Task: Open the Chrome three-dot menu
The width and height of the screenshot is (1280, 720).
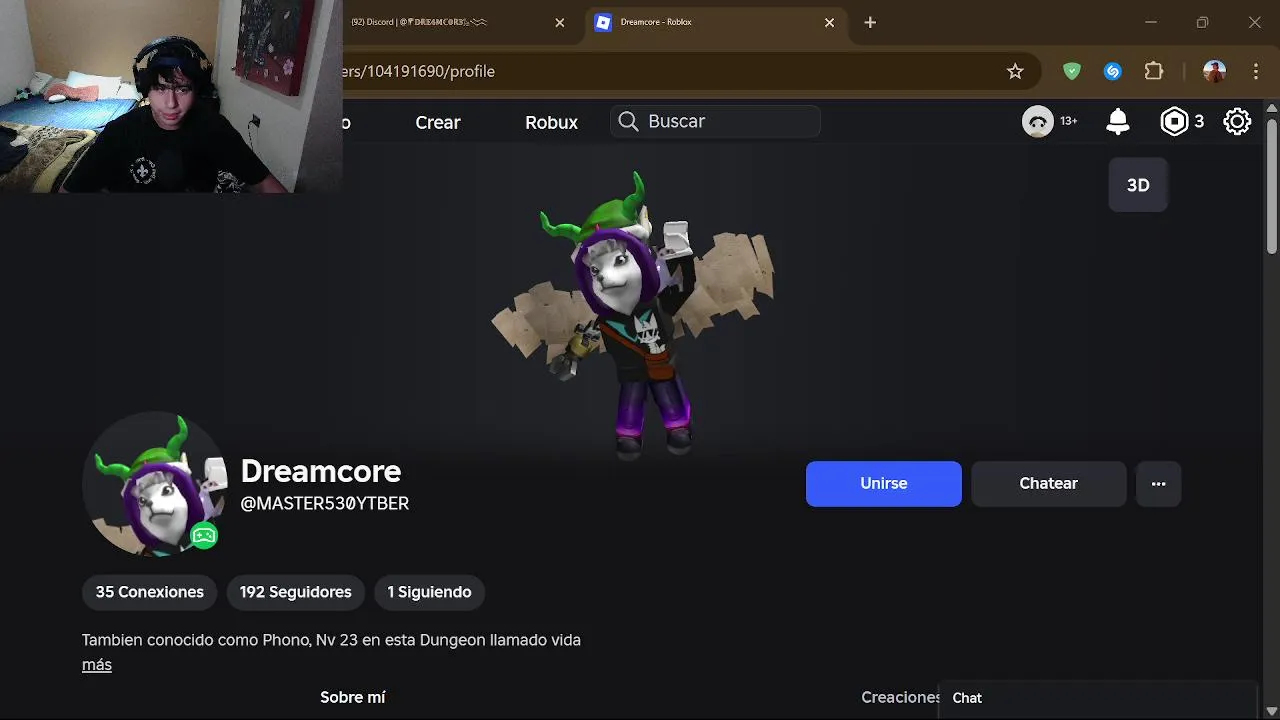Action: (x=1256, y=71)
